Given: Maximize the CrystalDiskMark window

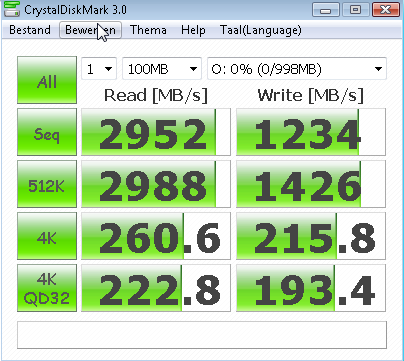Looking at the screenshot, I should pos(355,10).
